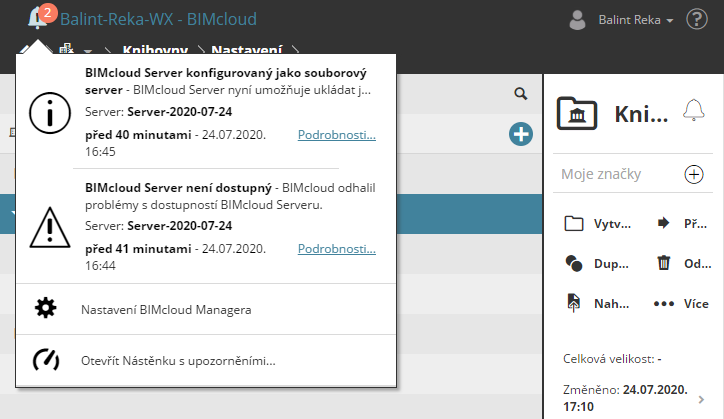Open Podrobnosti link for unavailable server notification
This screenshot has height=419, width=724.
(337, 248)
